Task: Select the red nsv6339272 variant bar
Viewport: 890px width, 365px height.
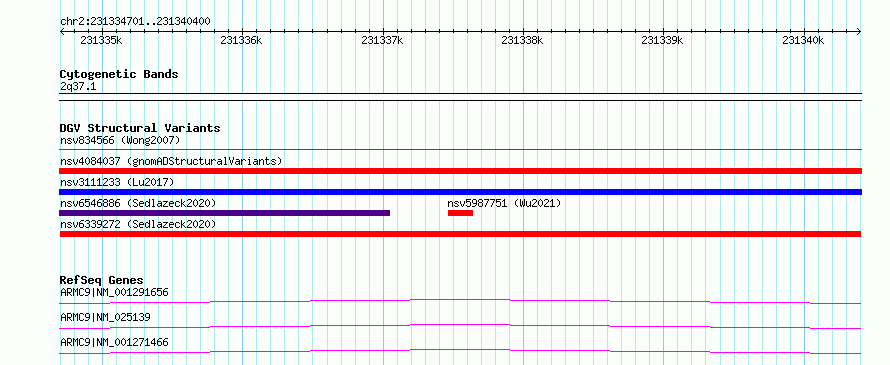Action: pos(460,234)
